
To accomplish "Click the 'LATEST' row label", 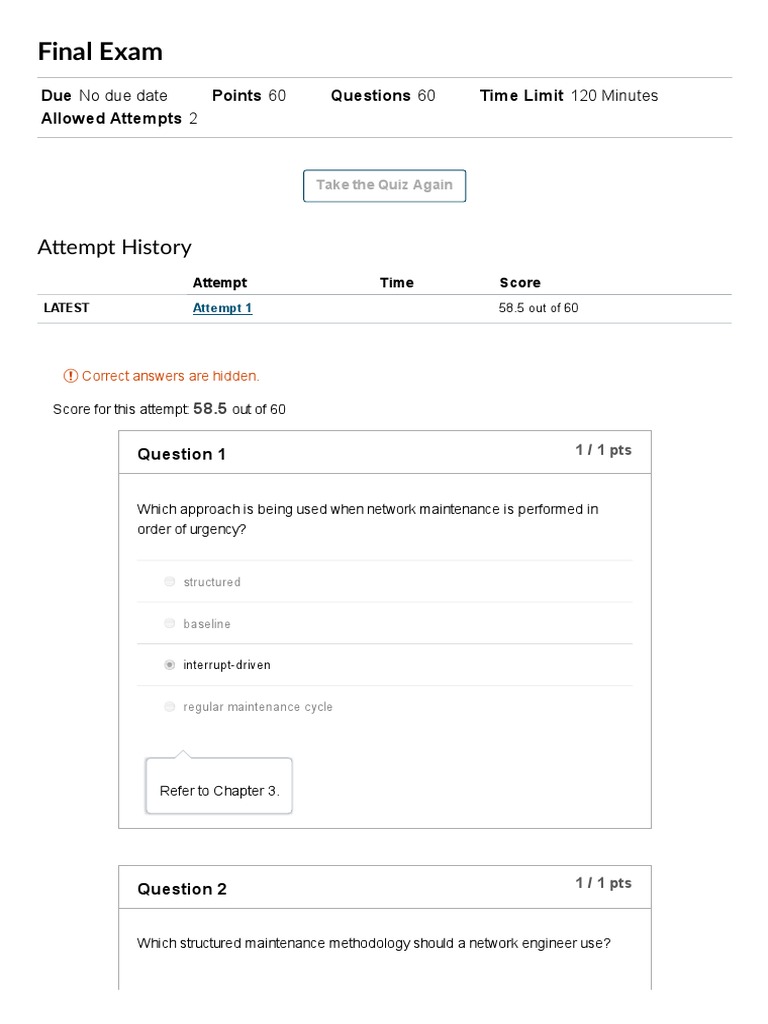I will pyautogui.click(x=66, y=308).
